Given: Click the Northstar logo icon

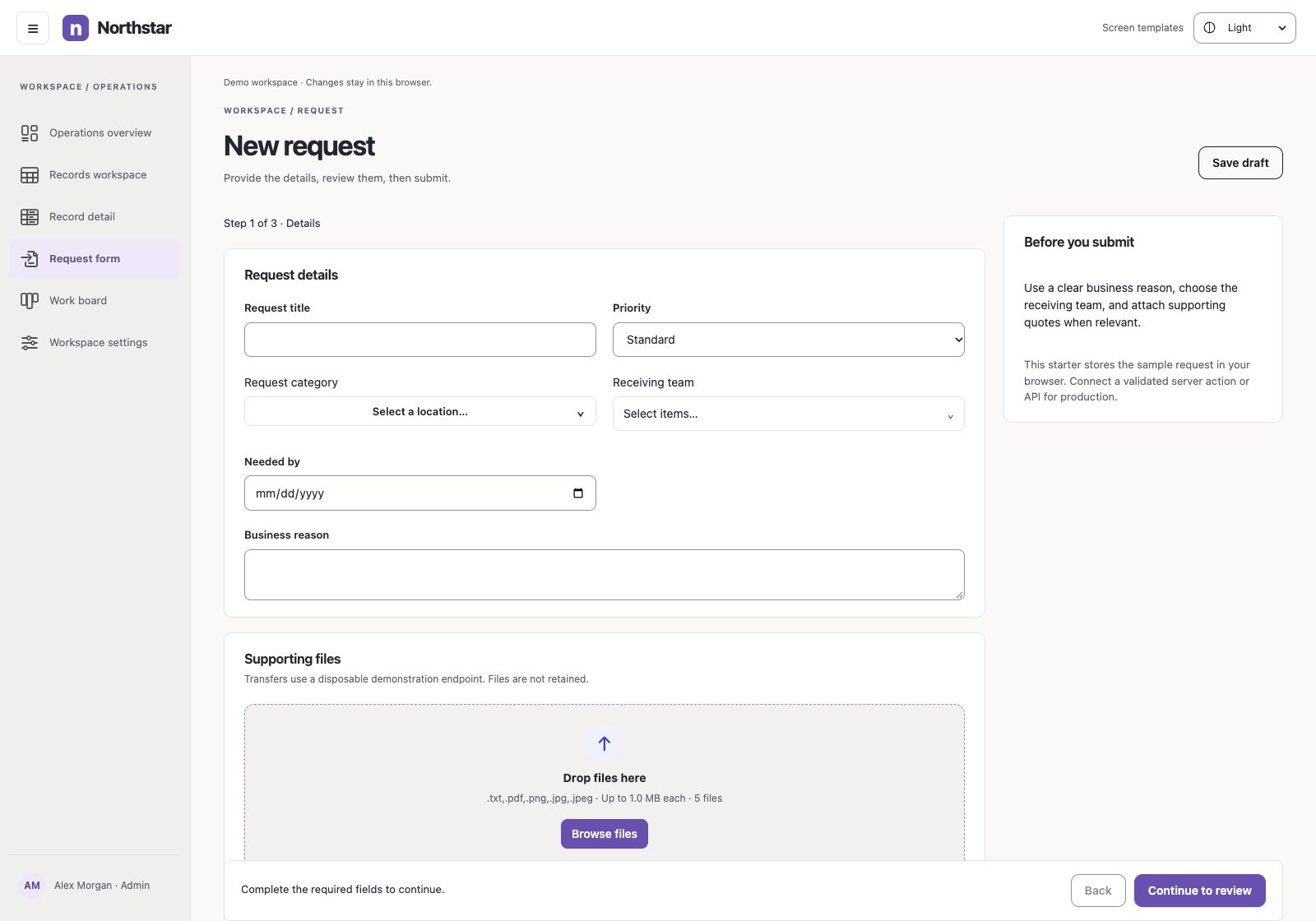Looking at the screenshot, I should coord(76,28).
